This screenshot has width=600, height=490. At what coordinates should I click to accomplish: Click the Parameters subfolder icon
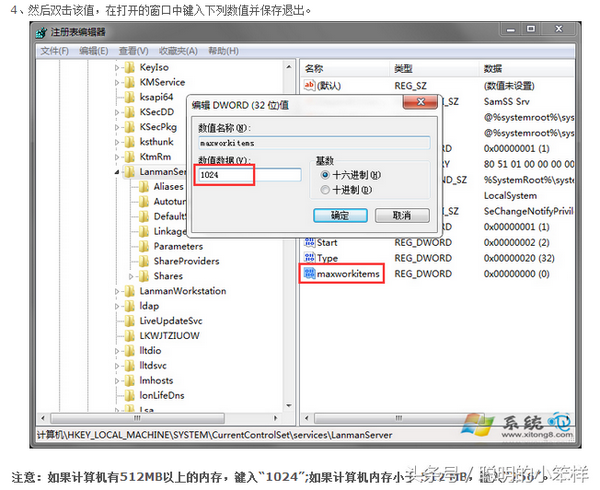[x=144, y=246]
